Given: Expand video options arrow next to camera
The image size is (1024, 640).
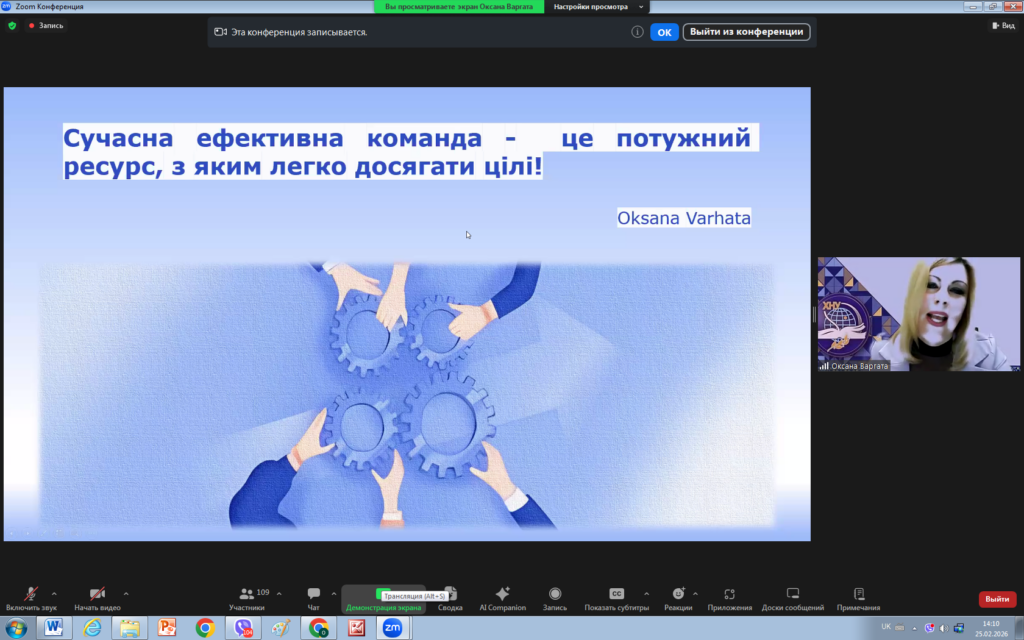Looking at the screenshot, I should coord(125,593).
